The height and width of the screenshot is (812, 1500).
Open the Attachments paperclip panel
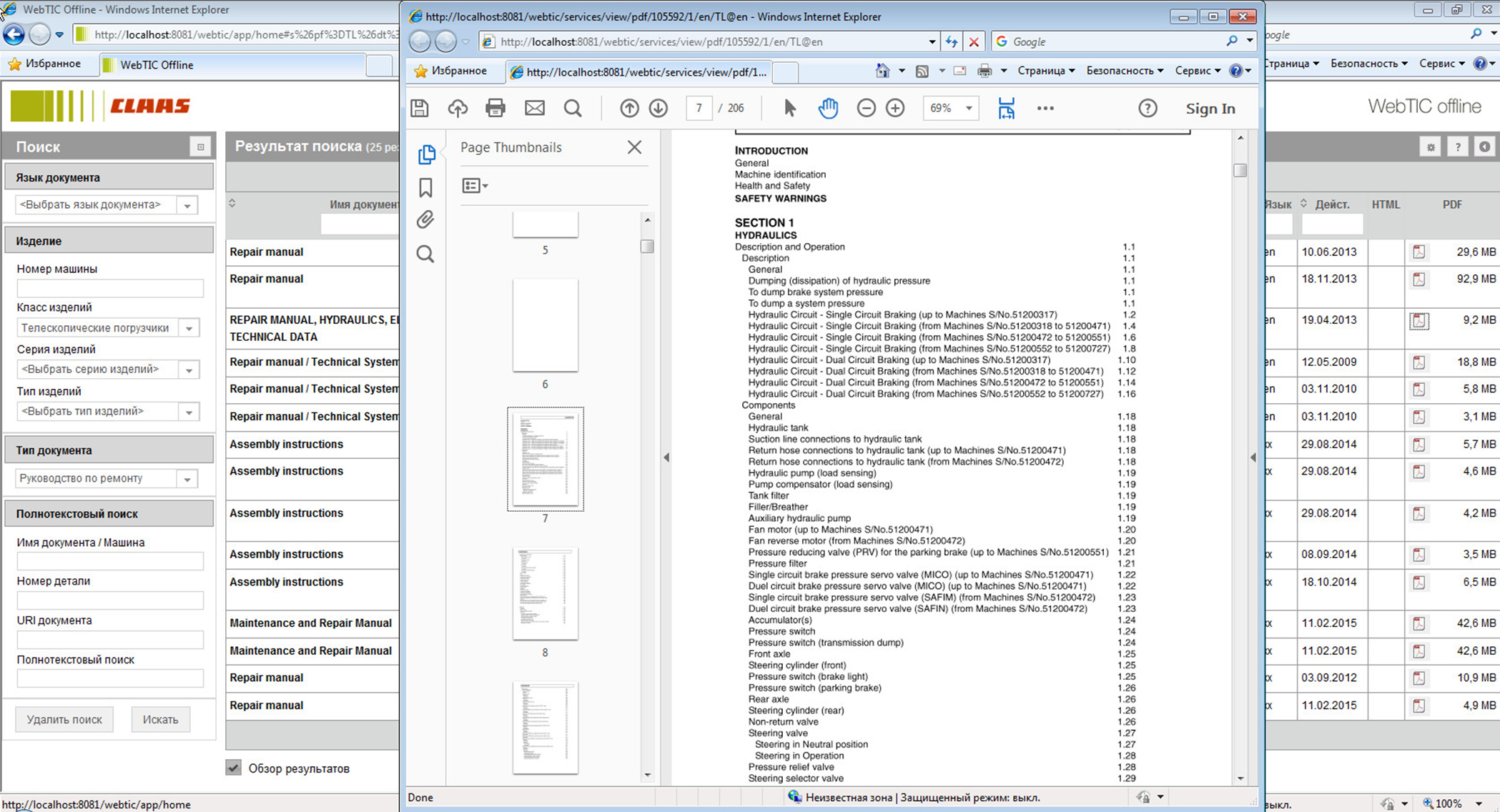425,220
